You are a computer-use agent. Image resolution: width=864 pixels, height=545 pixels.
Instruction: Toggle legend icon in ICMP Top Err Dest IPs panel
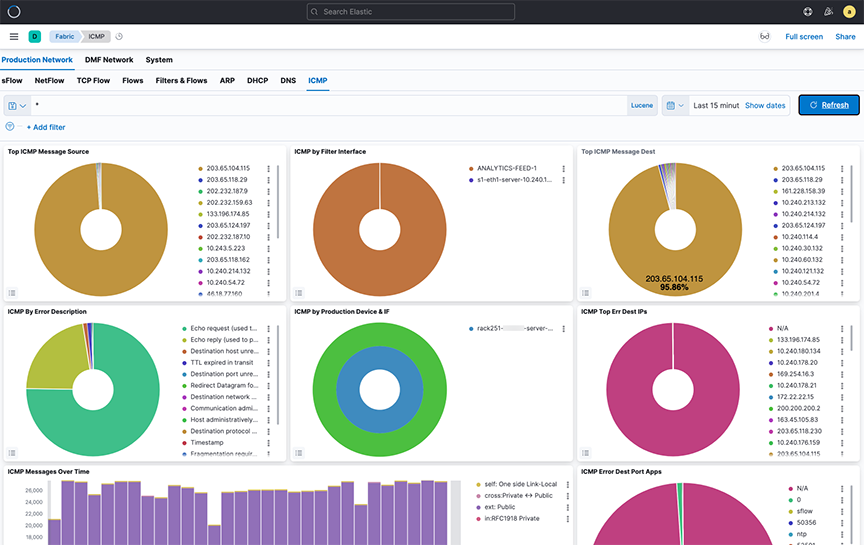[585, 452]
